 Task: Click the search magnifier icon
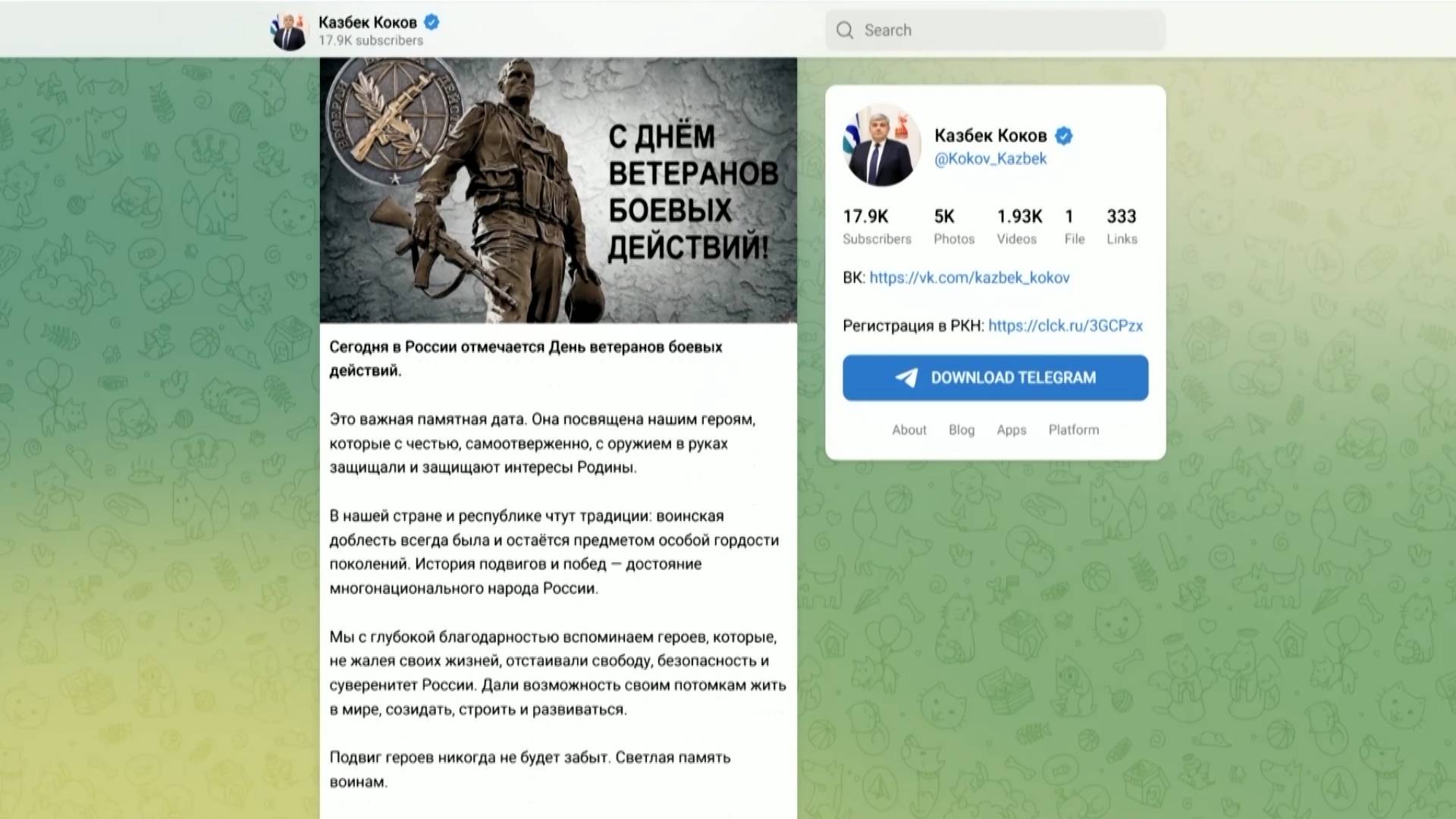[x=845, y=30]
